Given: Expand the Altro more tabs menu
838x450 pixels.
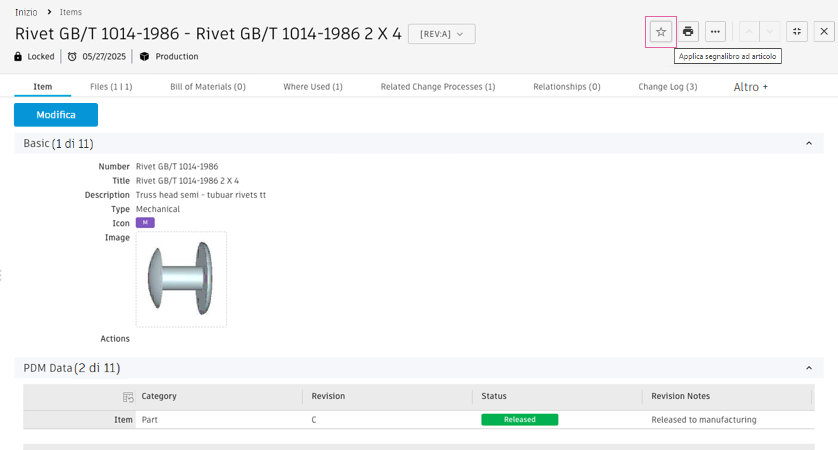Looking at the screenshot, I should (750, 87).
